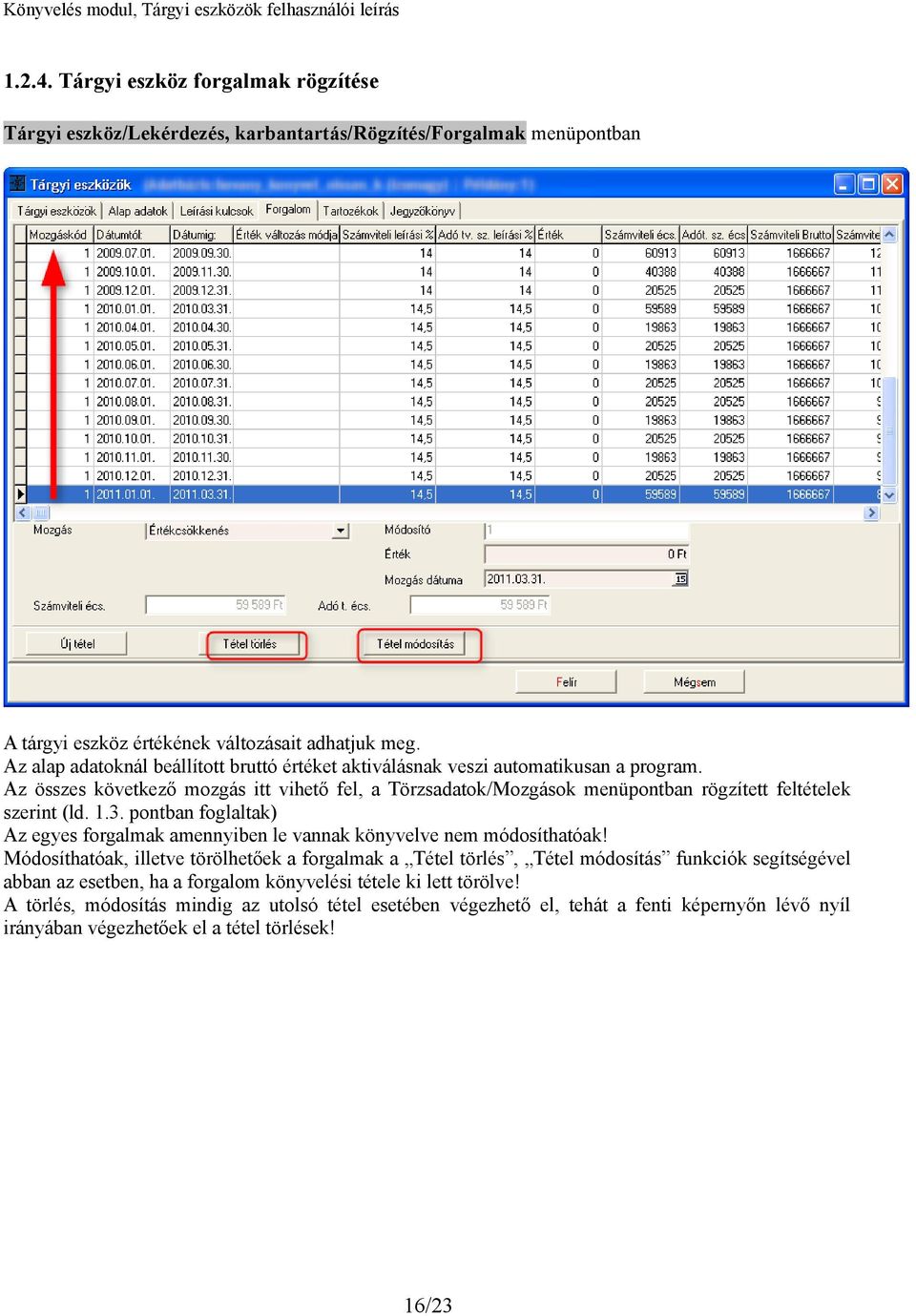Click the Dátumig column header
This screenshot has width=916, height=1316.
[x=201, y=235]
